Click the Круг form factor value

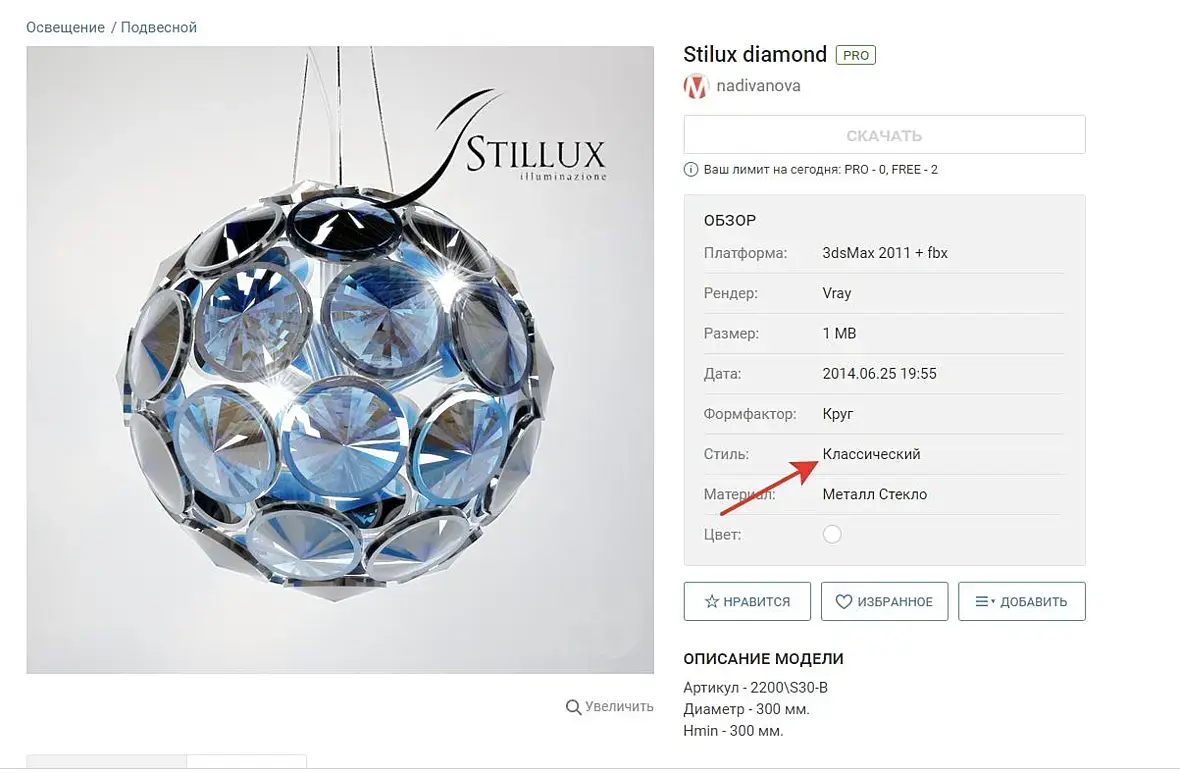coord(838,414)
